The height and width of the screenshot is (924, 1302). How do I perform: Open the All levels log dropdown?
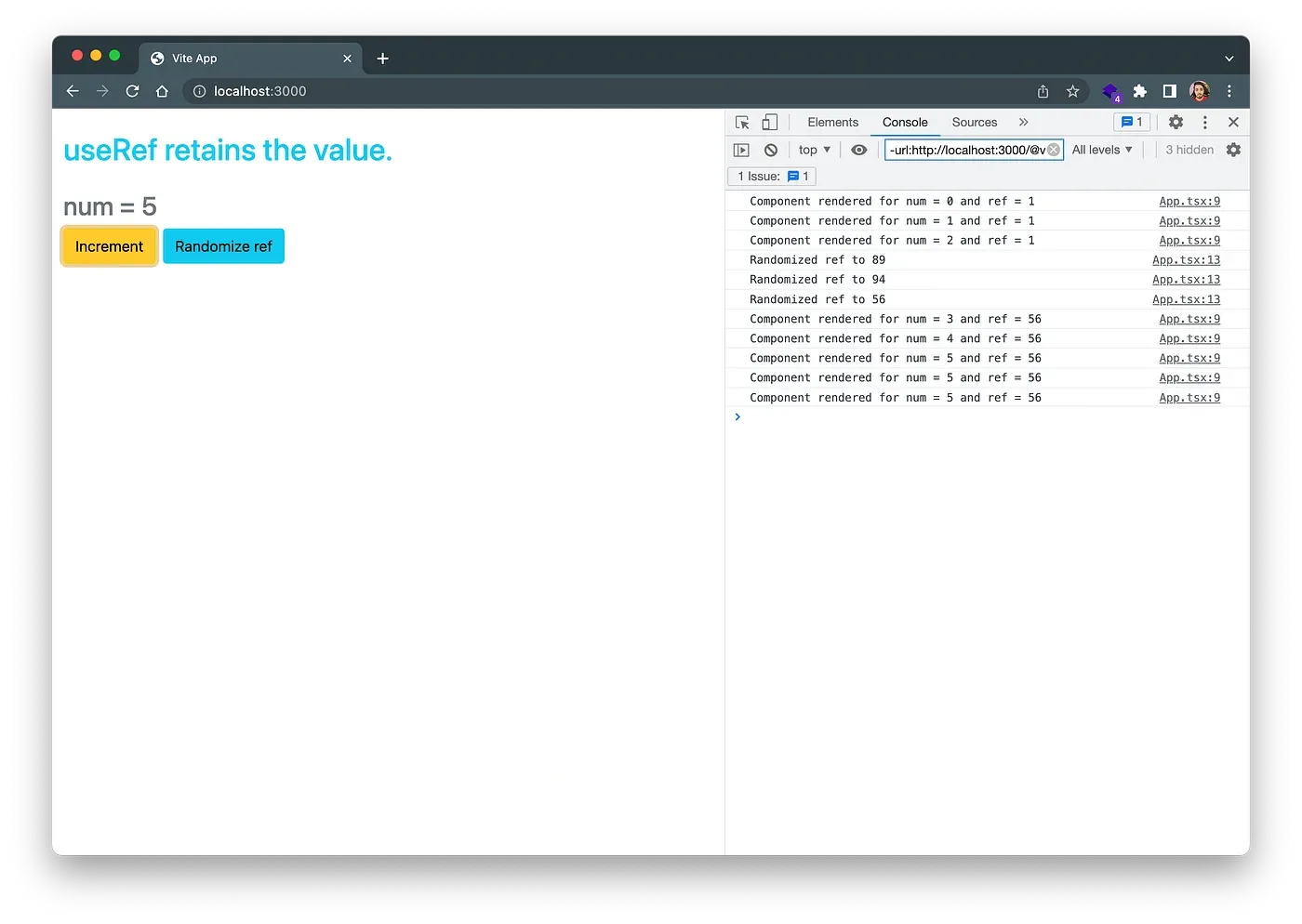tap(1102, 150)
